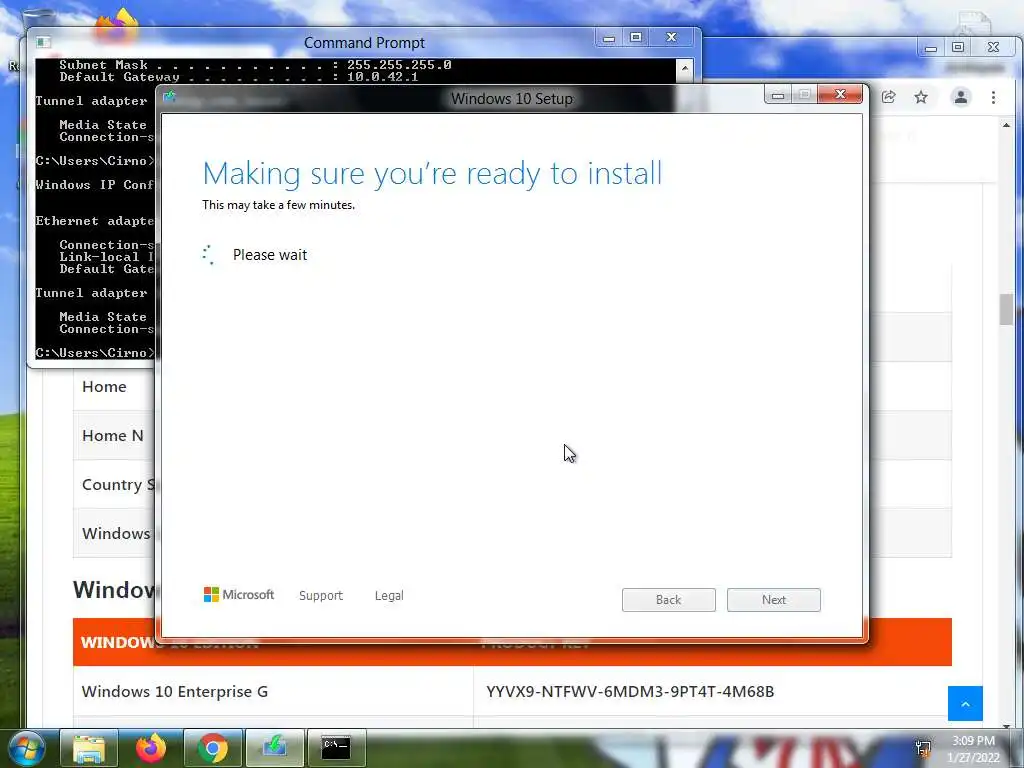Open File Explorer from the taskbar
The width and height of the screenshot is (1024, 768).
pyautogui.click(x=89, y=748)
